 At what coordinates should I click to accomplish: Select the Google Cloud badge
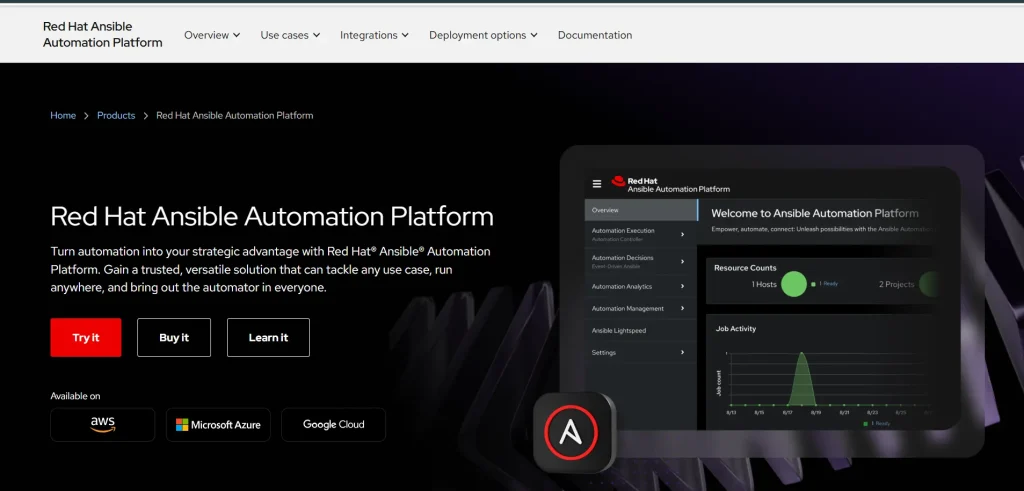click(334, 425)
